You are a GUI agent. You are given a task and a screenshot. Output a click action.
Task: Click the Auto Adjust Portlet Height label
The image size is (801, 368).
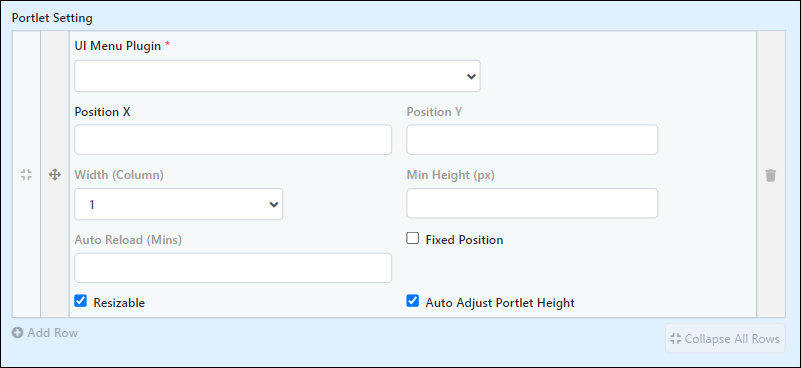click(x=500, y=303)
